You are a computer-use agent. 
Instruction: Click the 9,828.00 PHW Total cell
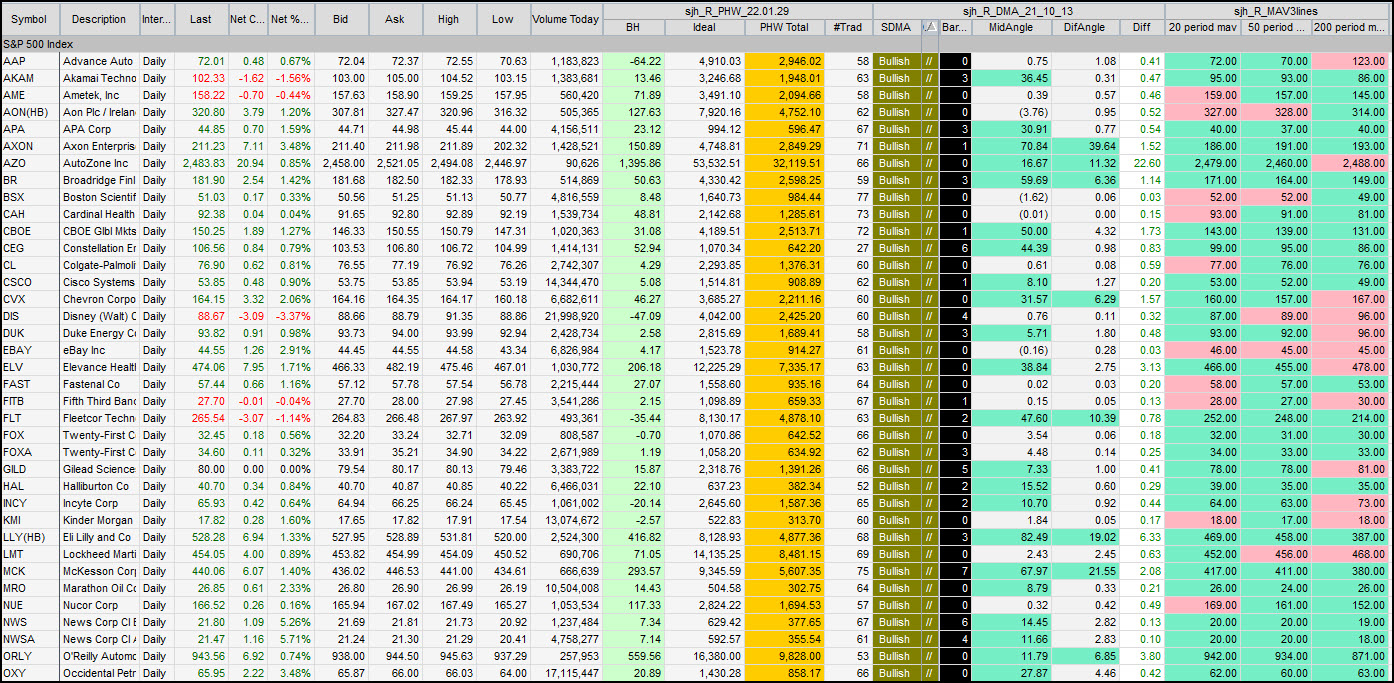tap(784, 657)
